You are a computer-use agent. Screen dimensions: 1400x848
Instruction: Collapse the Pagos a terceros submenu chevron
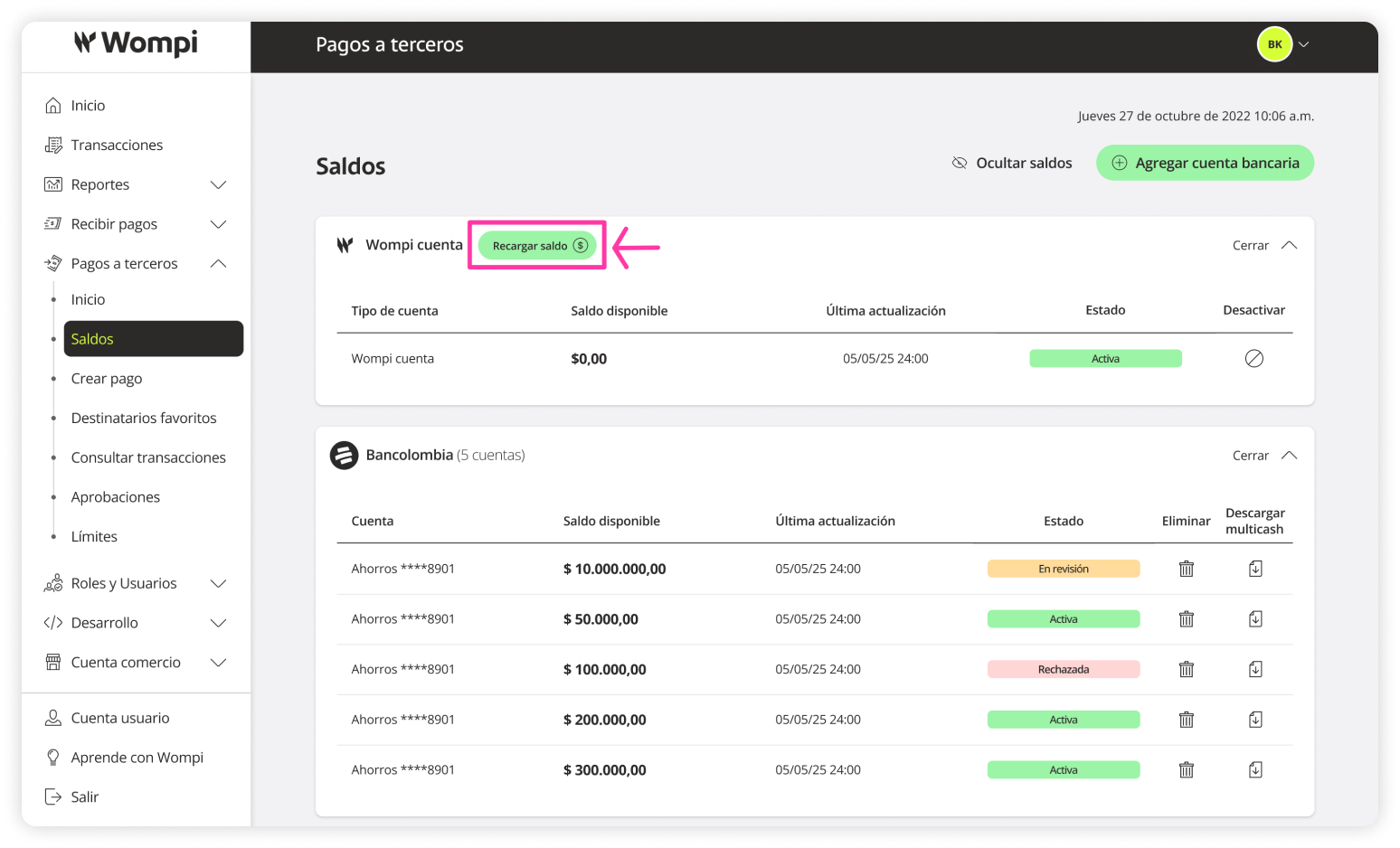[218, 264]
